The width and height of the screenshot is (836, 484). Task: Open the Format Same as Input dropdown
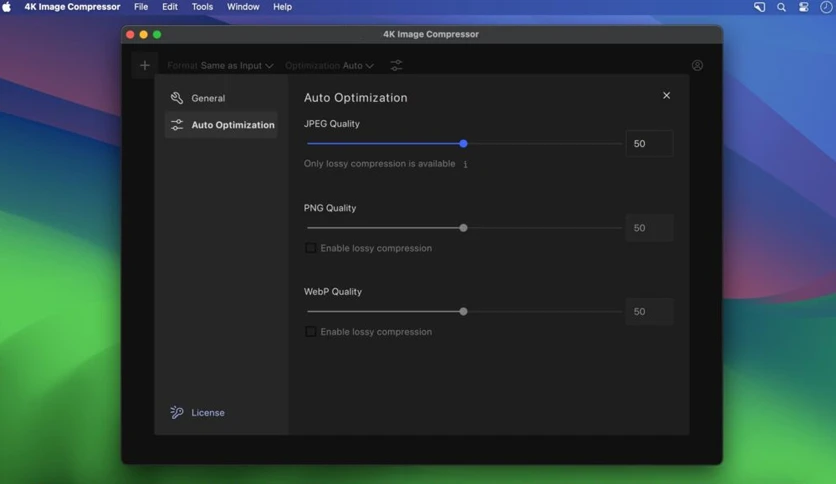click(x=220, y=66)
